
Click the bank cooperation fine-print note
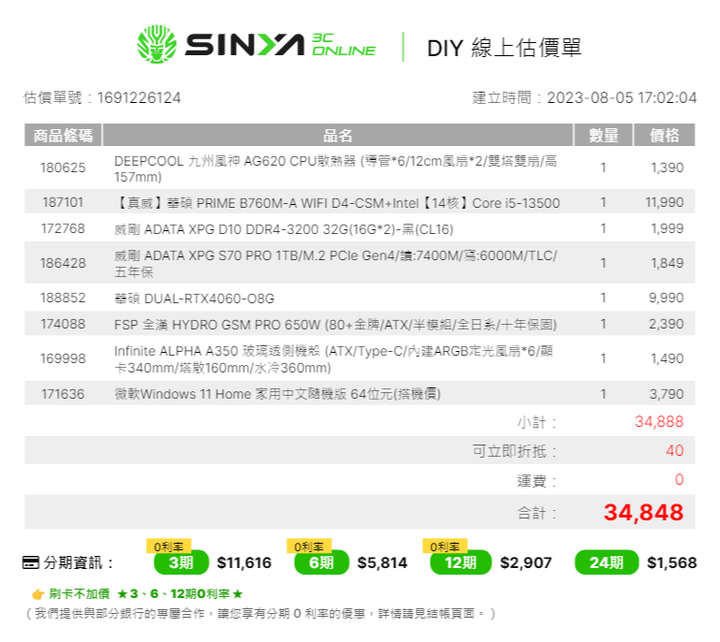pos(261,614)
